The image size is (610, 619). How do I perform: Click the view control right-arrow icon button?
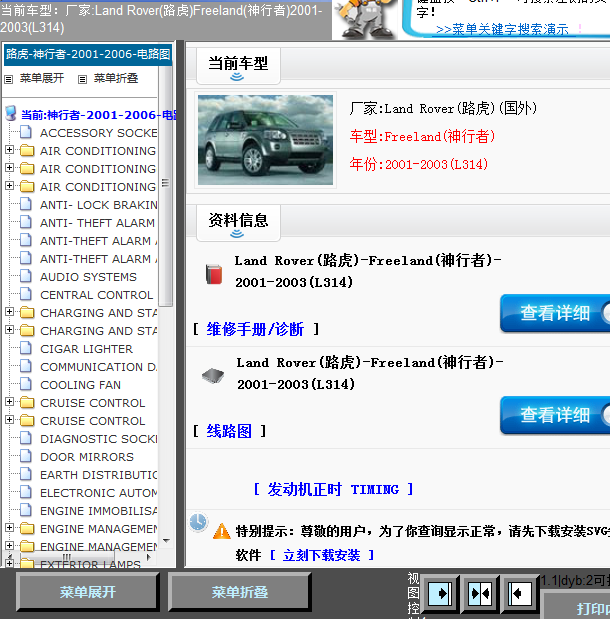[440, 593]
